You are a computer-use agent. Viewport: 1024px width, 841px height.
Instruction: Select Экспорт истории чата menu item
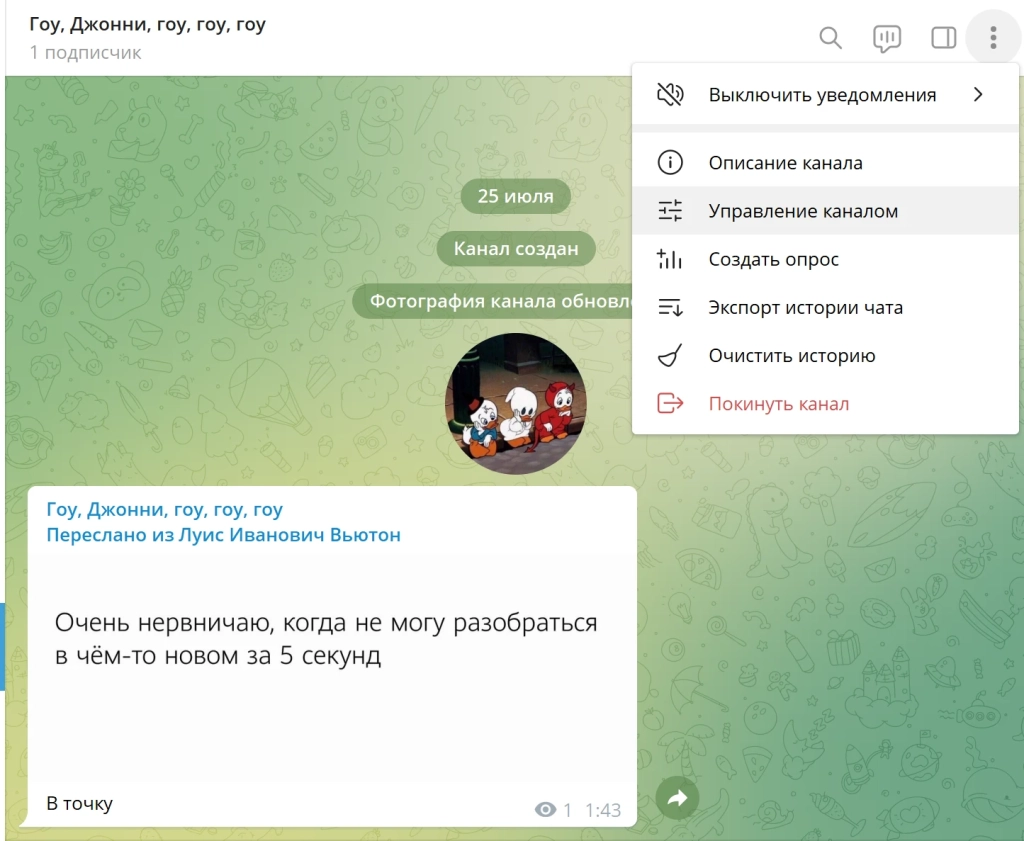(x=825, y=307)
